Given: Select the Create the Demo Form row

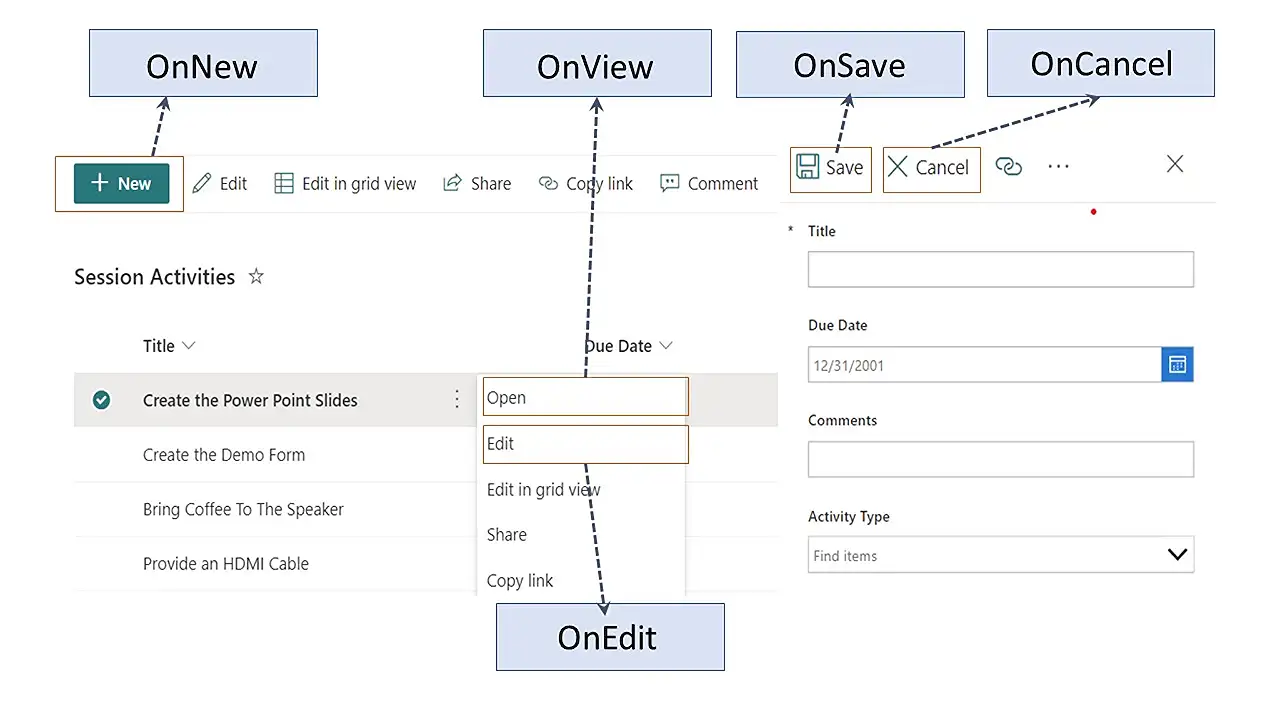Looking at the screenshot, I should [224, 455].
